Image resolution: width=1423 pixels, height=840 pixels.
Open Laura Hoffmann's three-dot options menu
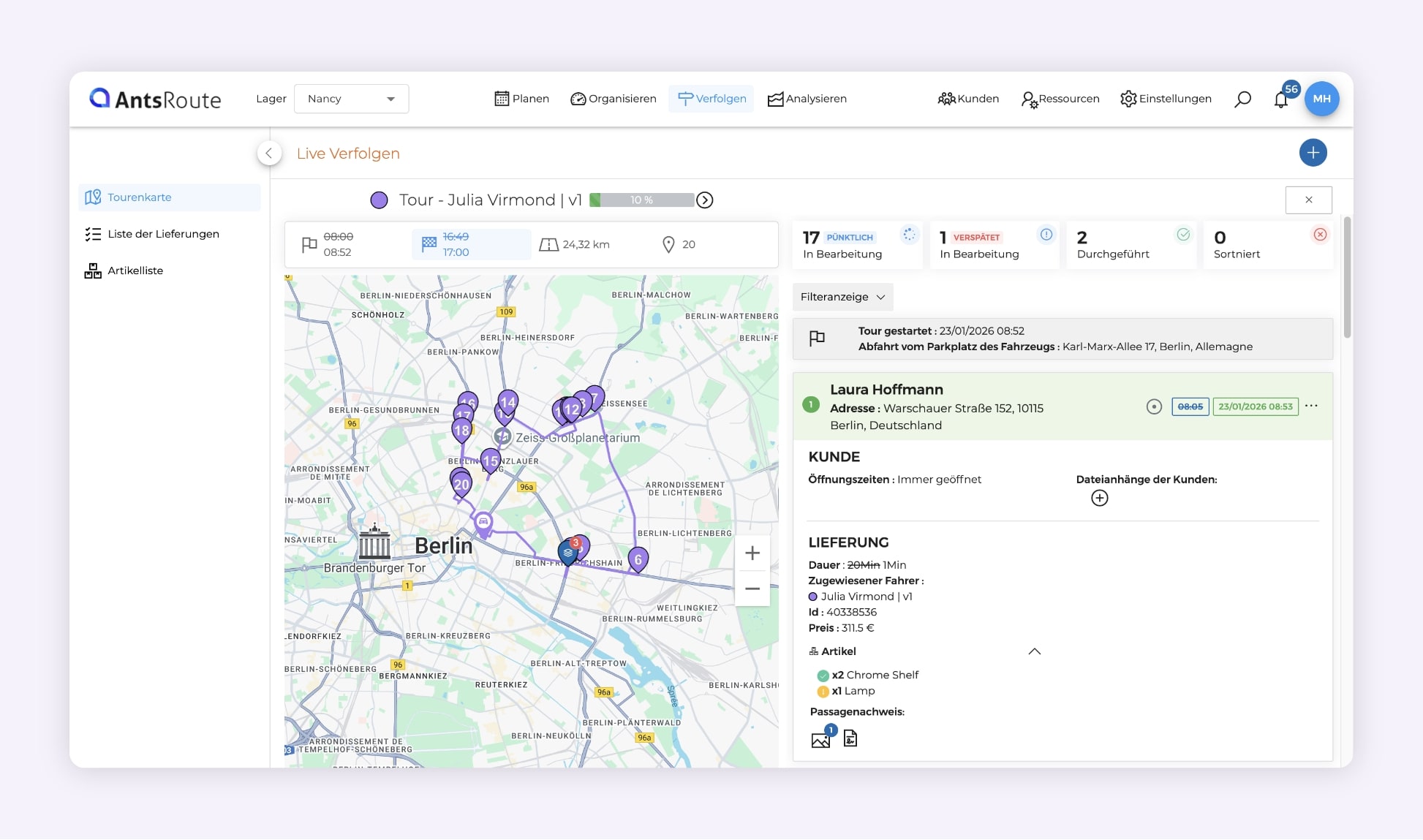point(1311,406)
